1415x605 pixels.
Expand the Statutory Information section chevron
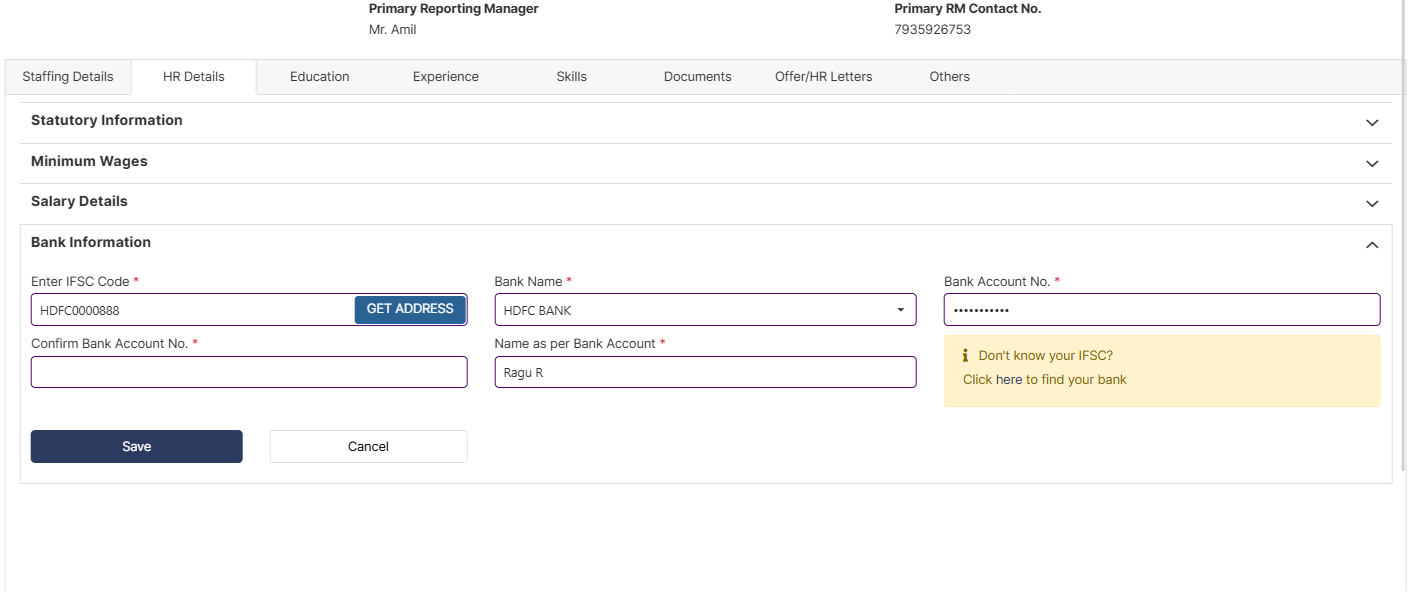1372,123
